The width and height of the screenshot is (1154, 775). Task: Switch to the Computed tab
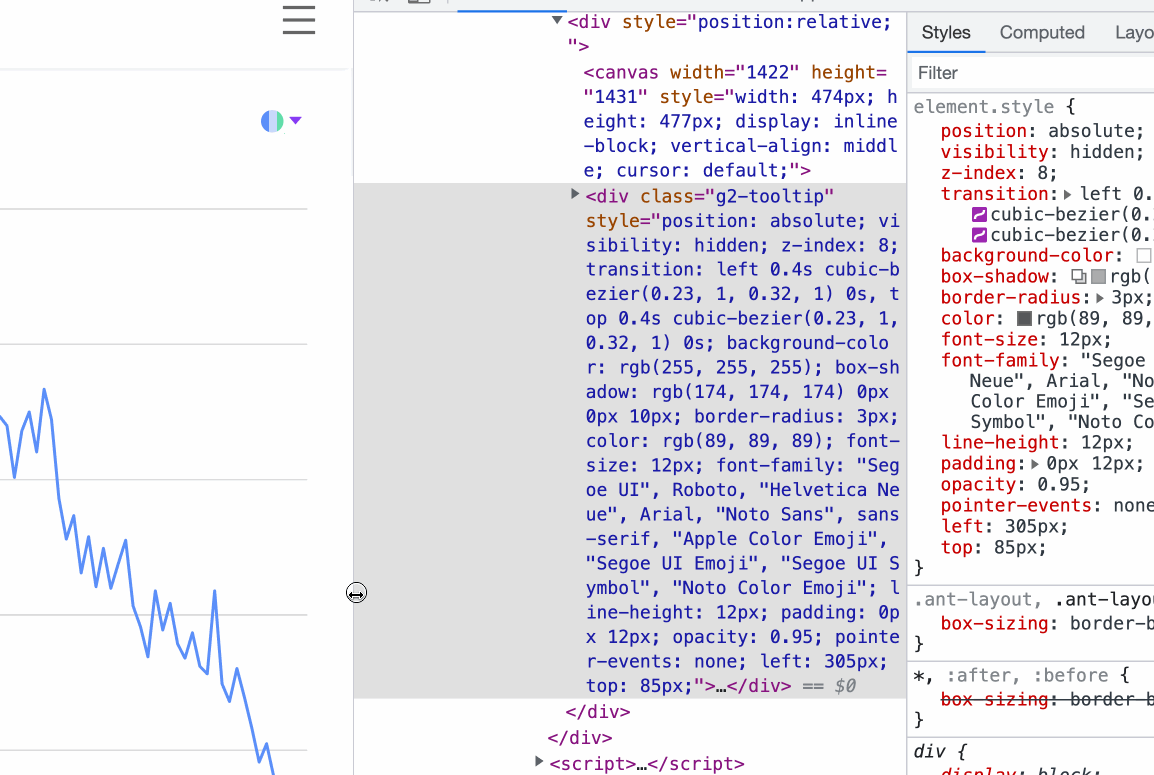(x=1041, y=32)
